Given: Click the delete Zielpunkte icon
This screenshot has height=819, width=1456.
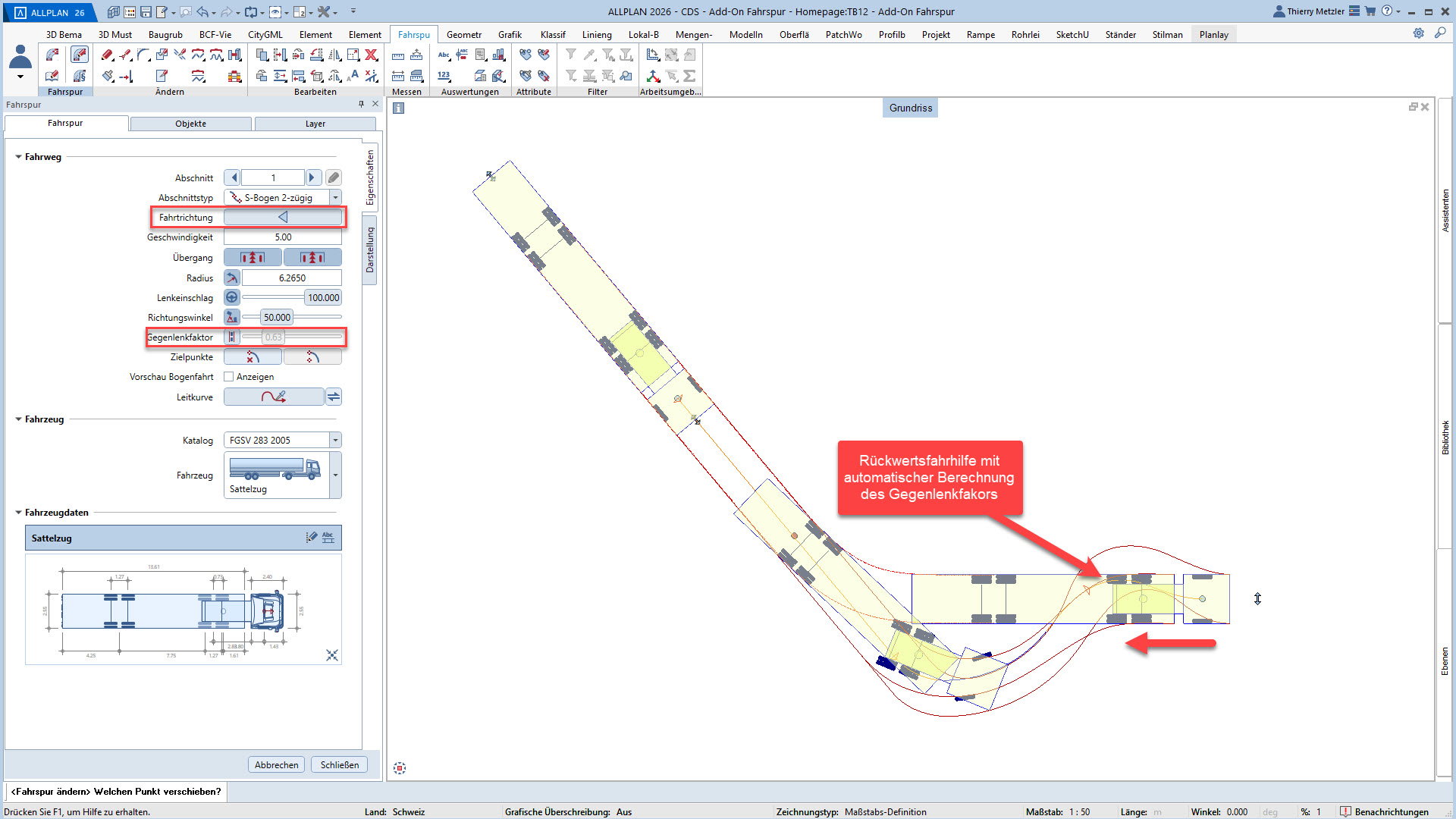Looking at the screenshot, I should coord(253,357).
